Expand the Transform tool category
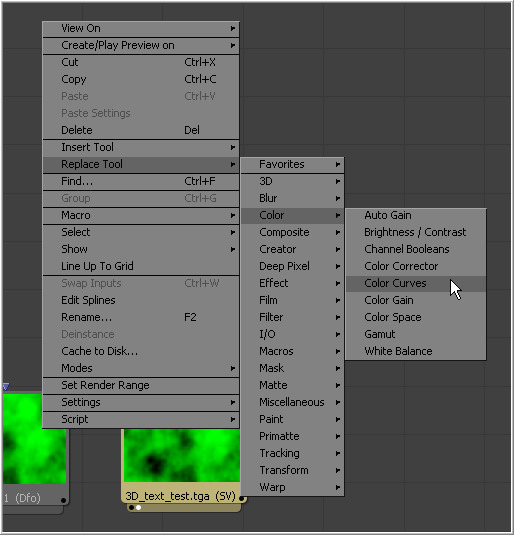This screenshot has height=535, width=514. coord(292,470)
